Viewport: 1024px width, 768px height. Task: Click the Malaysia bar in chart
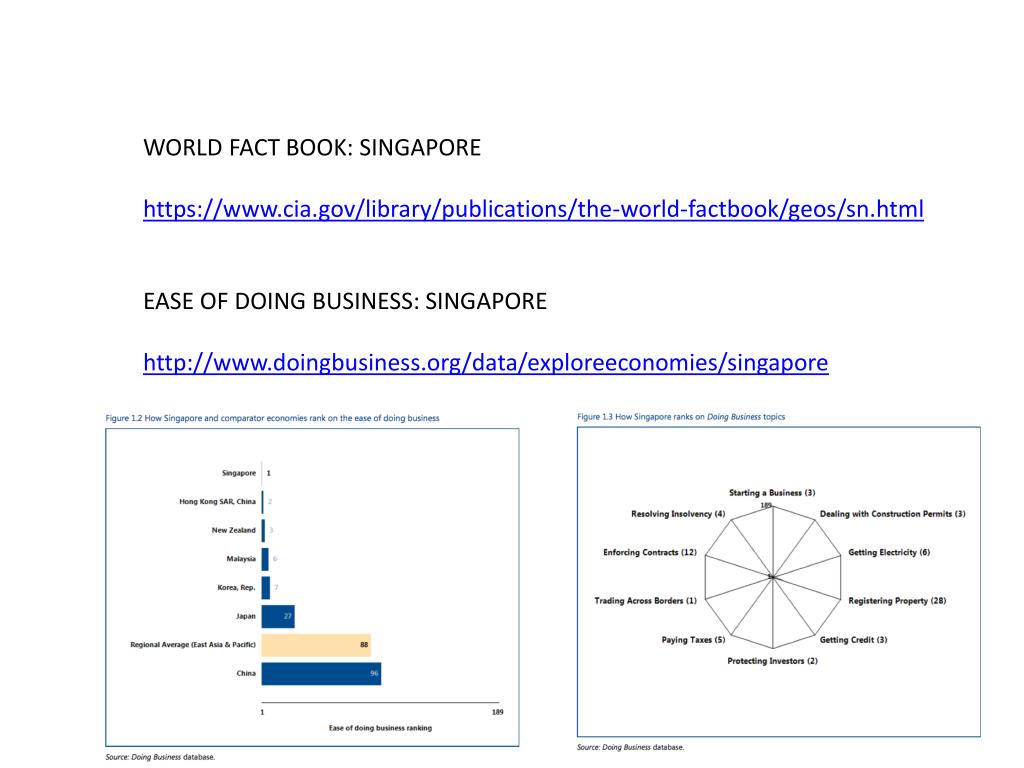pos(264,559)
